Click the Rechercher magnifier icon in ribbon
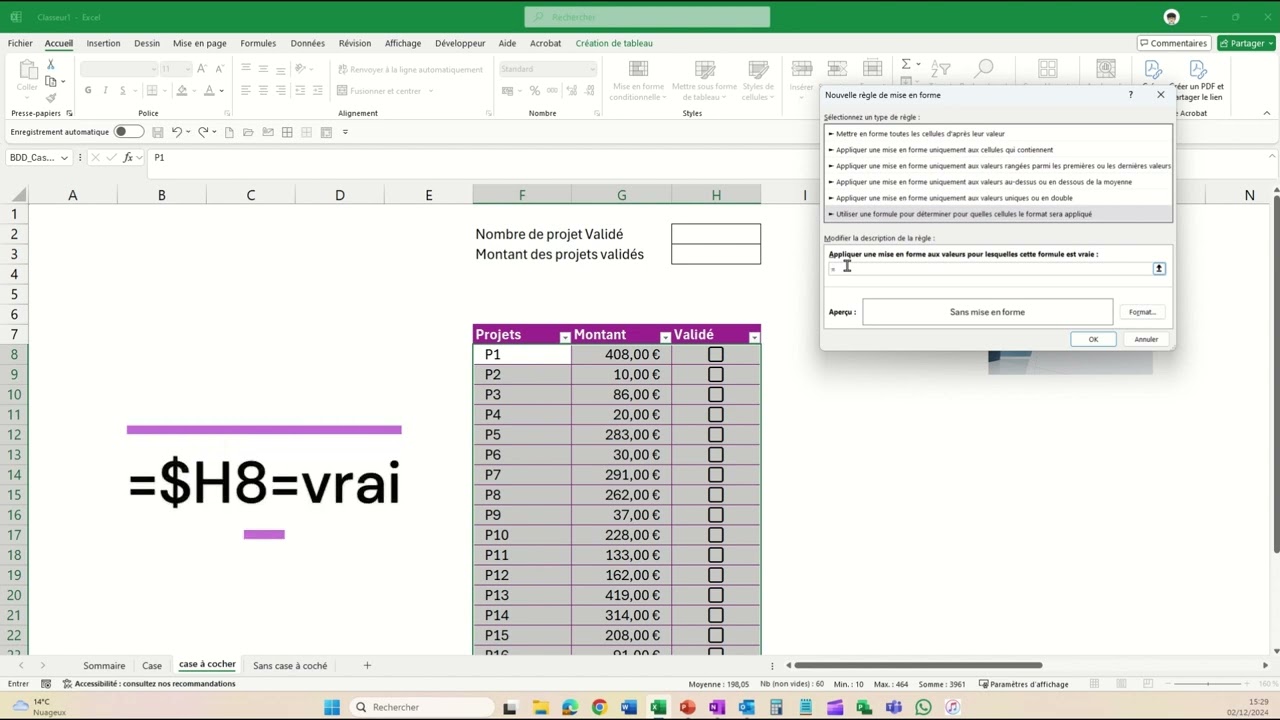This screenshot has height=720, width=1280. coord(984,68)
